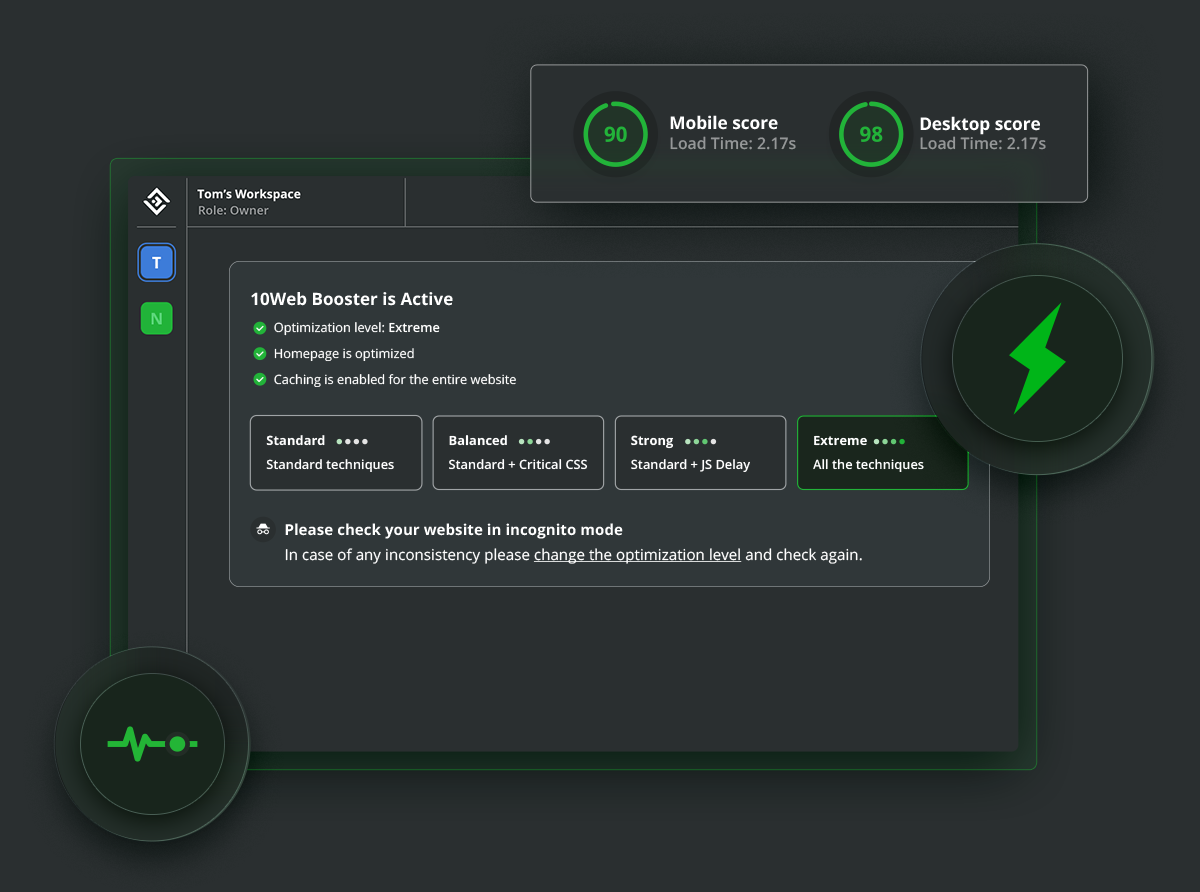Select the blue T workspace avatar
Screen dimensions: 1200x892
point(157,263)
